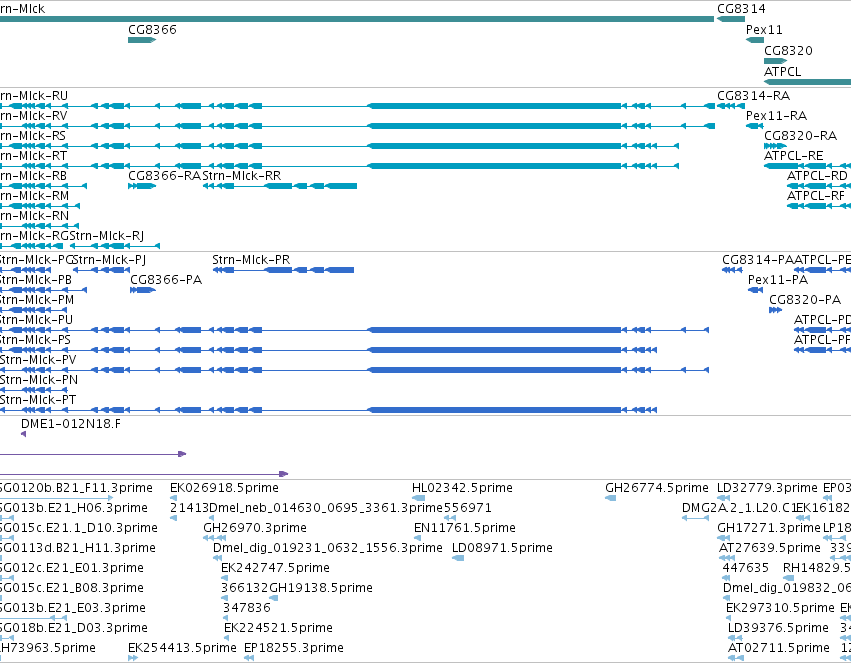
Task: Click the Pex11-RA transcript label
Action: [776, 116]
